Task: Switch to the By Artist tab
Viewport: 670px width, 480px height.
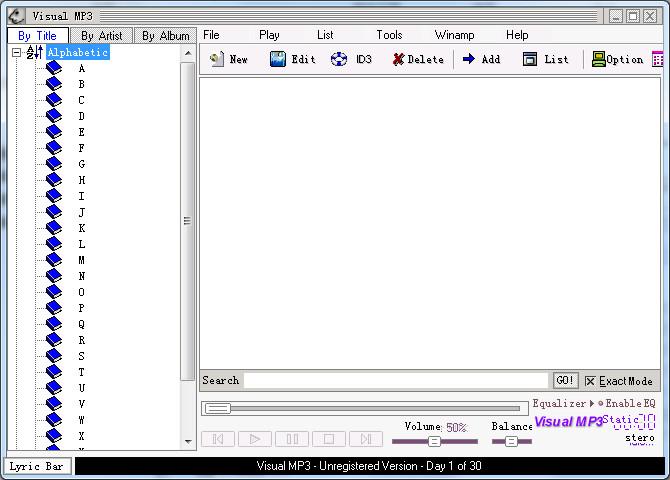Action: [x=101, y=35]
